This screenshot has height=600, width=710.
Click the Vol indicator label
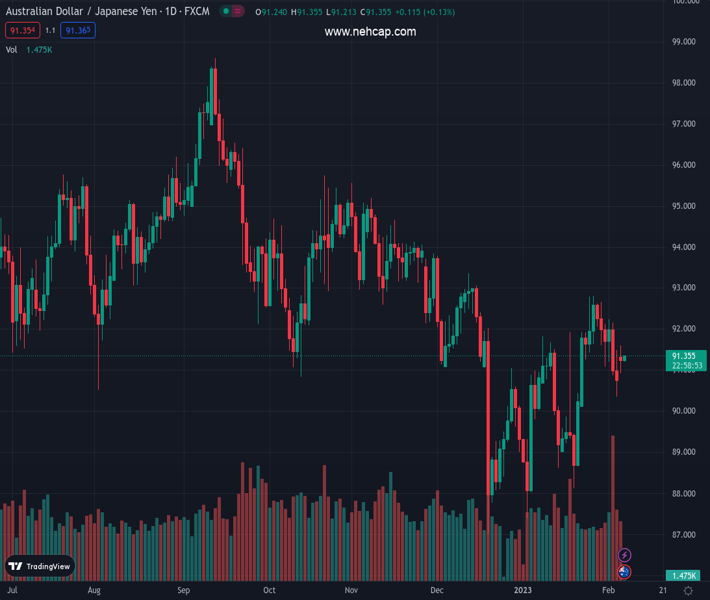point(11,49)
